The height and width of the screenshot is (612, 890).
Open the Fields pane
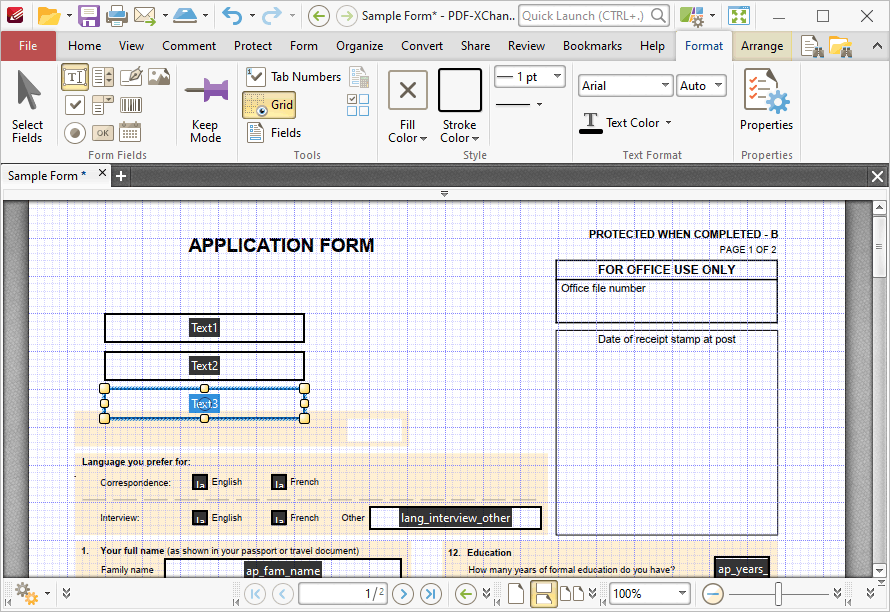coord(274,133)
